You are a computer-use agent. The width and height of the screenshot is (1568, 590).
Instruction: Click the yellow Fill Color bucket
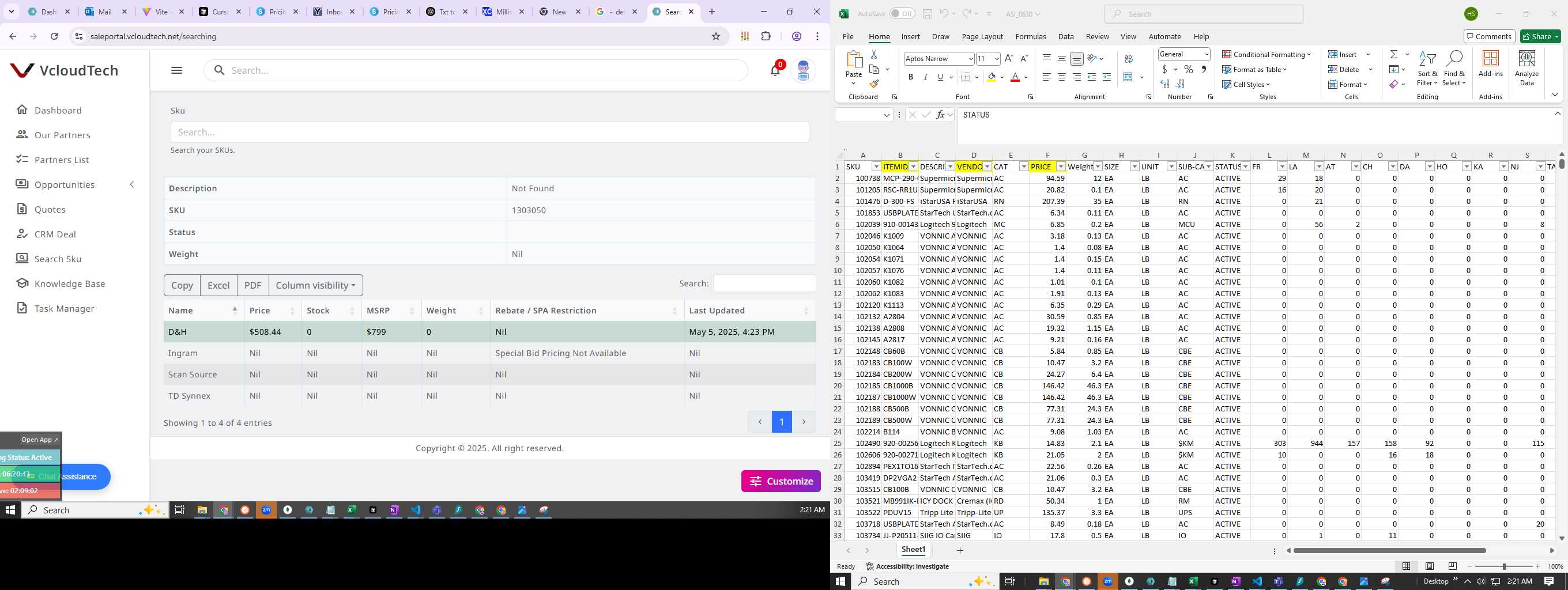click(992, 77)
